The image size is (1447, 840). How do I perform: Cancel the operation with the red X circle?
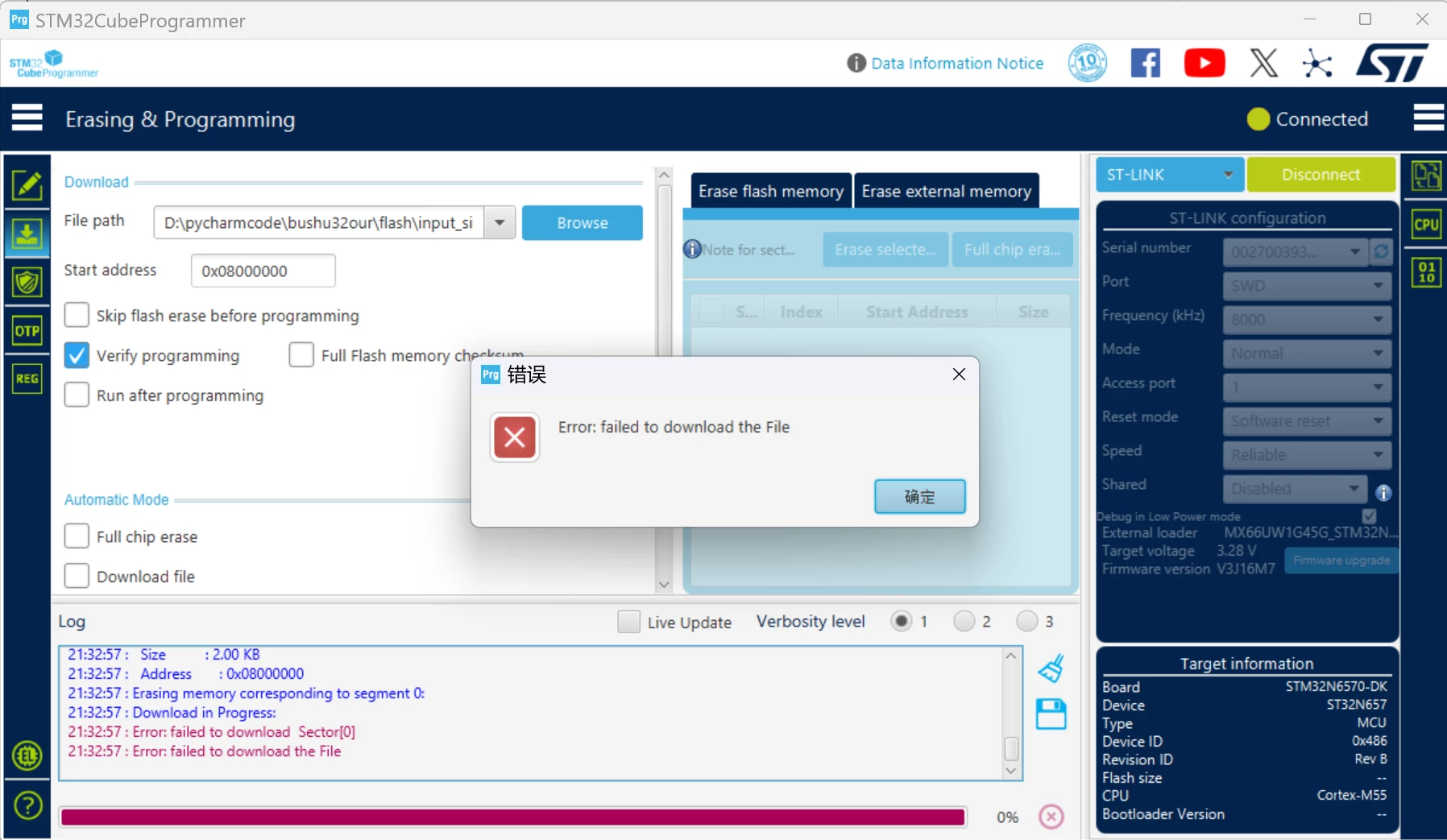1051,817
